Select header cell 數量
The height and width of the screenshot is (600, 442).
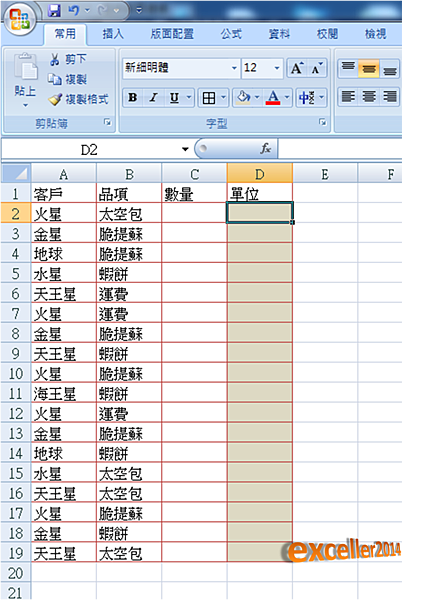point(194,194)
